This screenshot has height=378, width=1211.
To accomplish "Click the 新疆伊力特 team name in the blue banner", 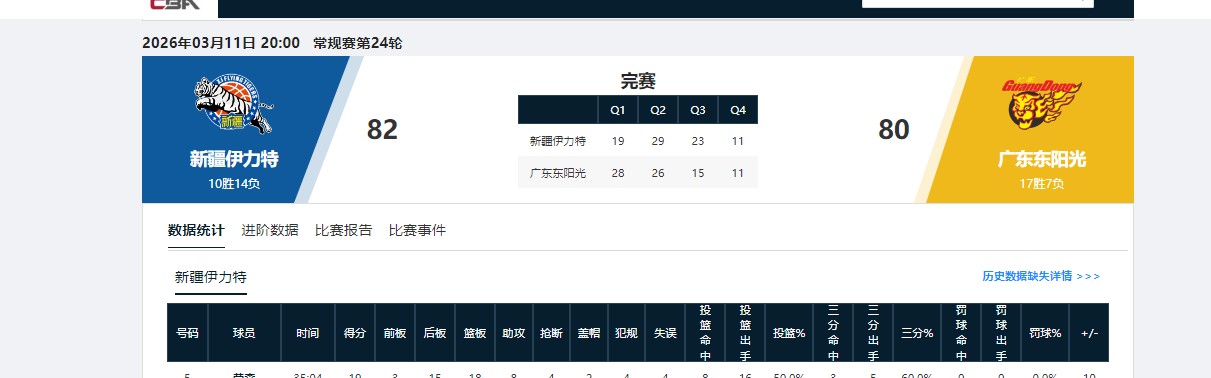I will pyautogui.click(x=234, y=159).
